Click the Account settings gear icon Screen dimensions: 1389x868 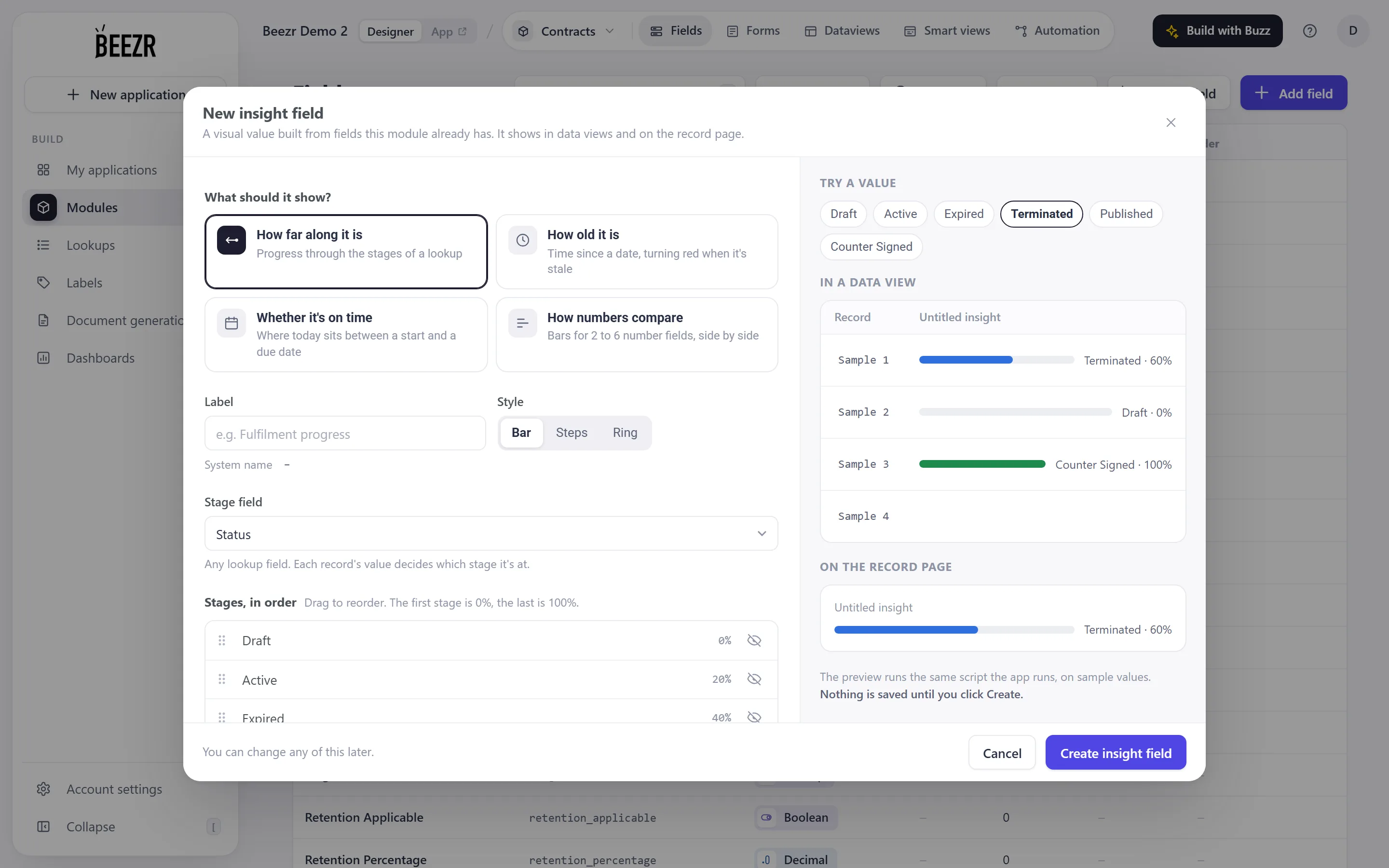pyautogui.click(x=43, y=789)
